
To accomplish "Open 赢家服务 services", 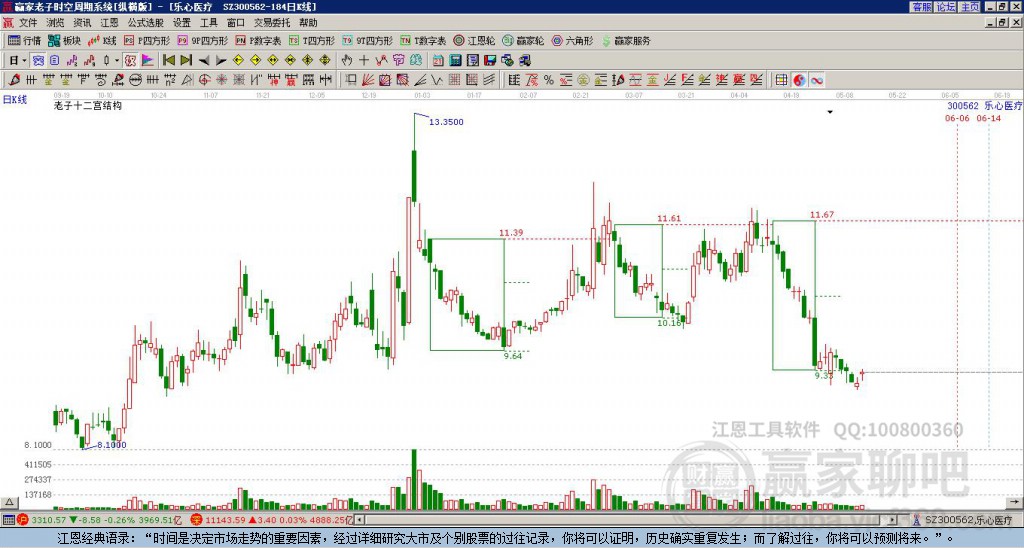I will (626, 40).
